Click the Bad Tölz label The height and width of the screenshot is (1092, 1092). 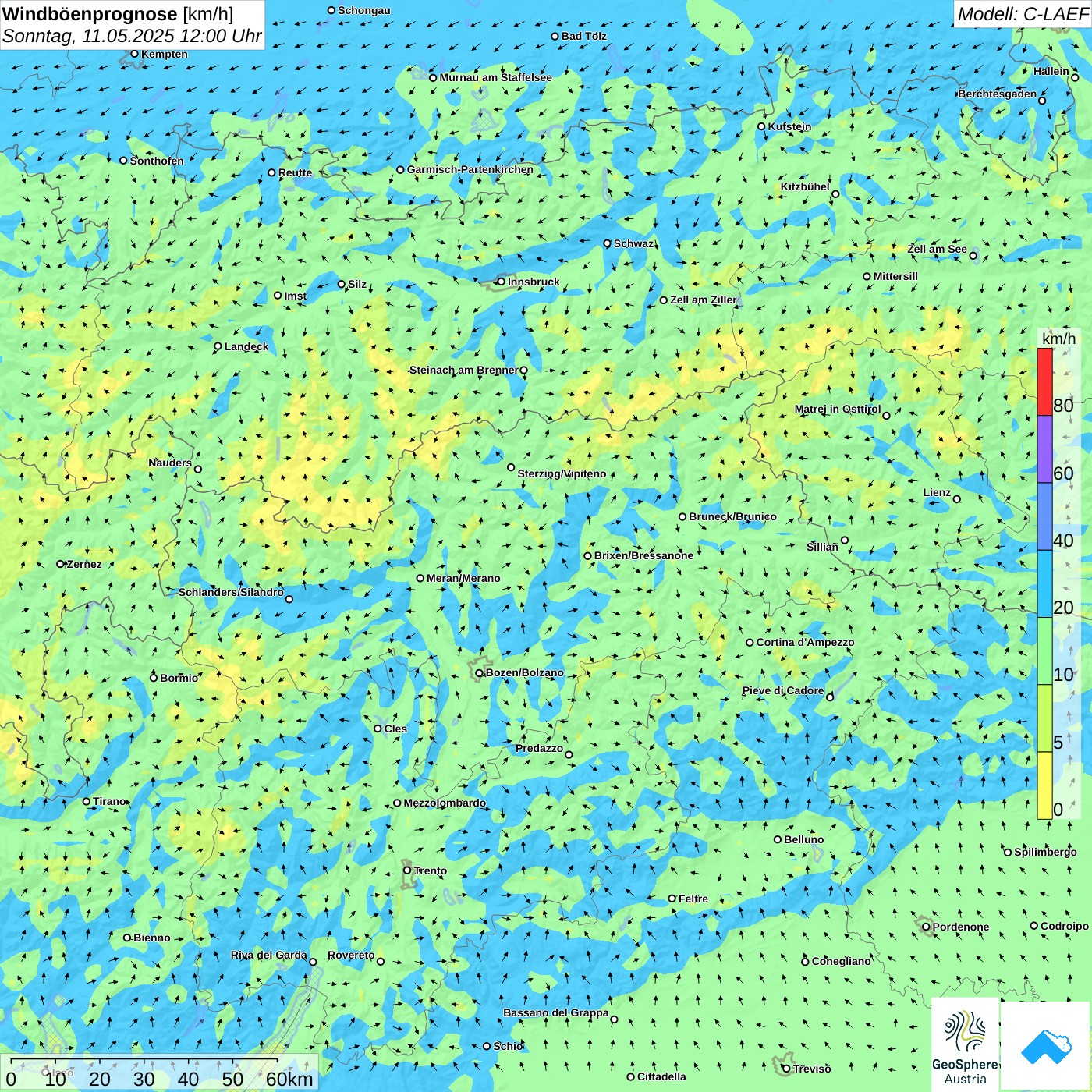(x=583, y=36)
